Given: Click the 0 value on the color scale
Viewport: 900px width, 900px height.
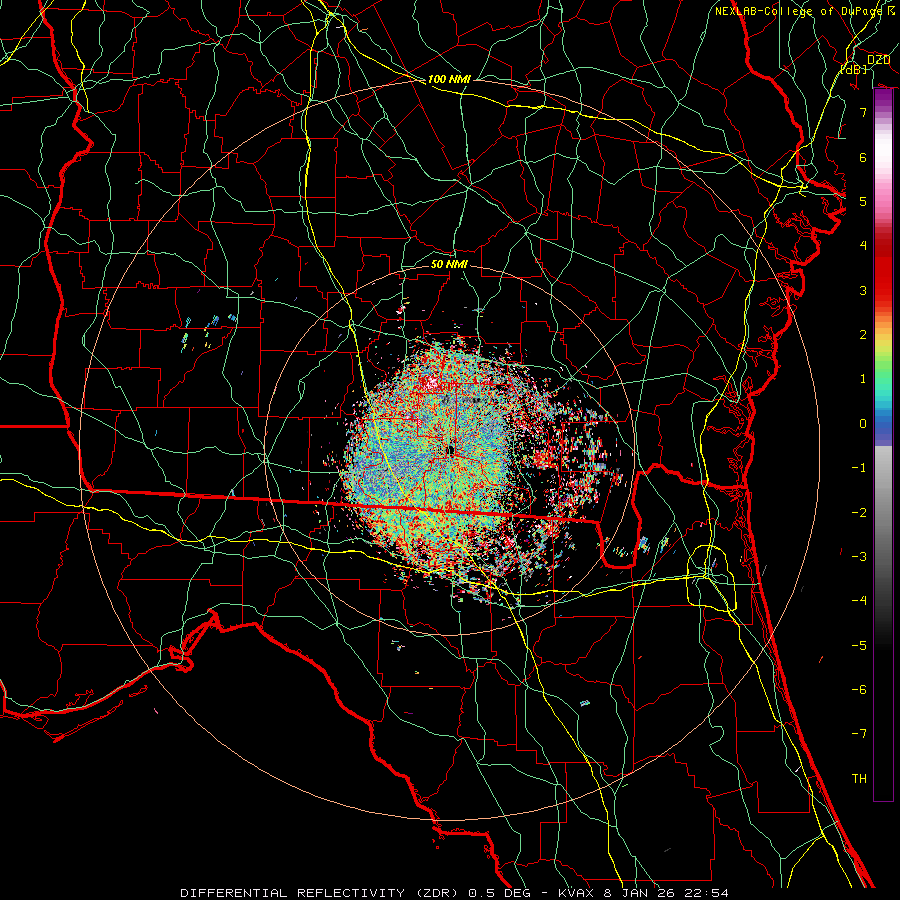Looking at the screenshot, I should click(x=863, y=423).
